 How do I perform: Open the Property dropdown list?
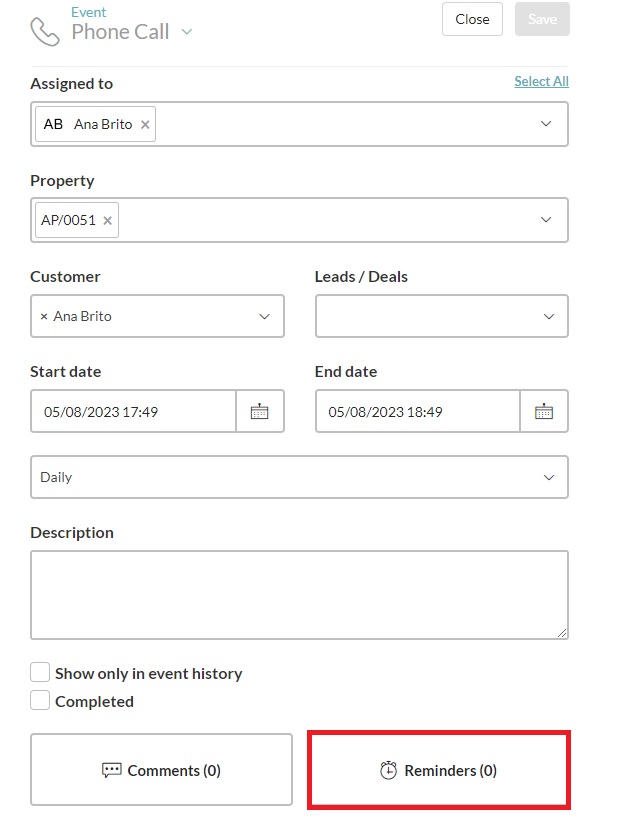coord(546,220)
